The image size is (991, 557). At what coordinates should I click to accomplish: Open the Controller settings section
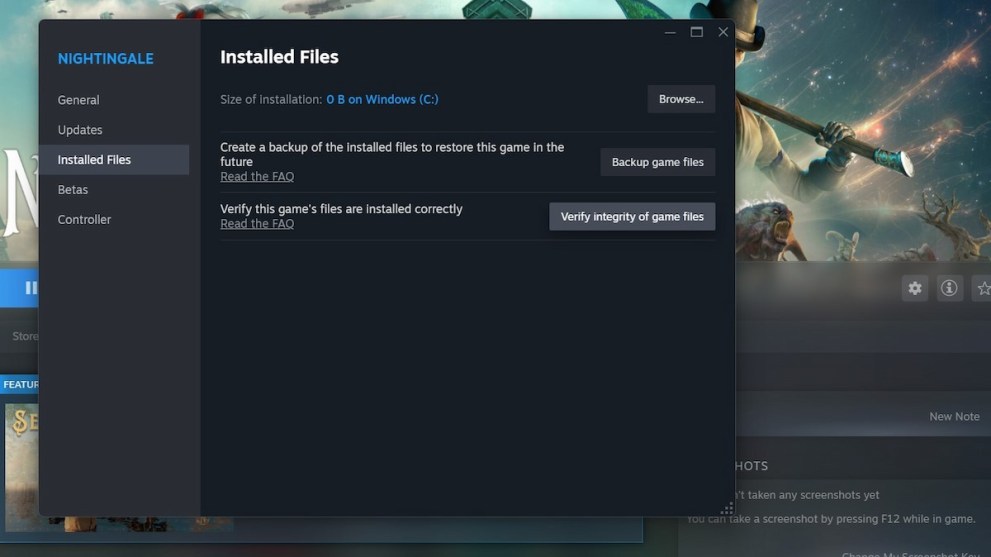pyautogui.click(x=84, y=220)
